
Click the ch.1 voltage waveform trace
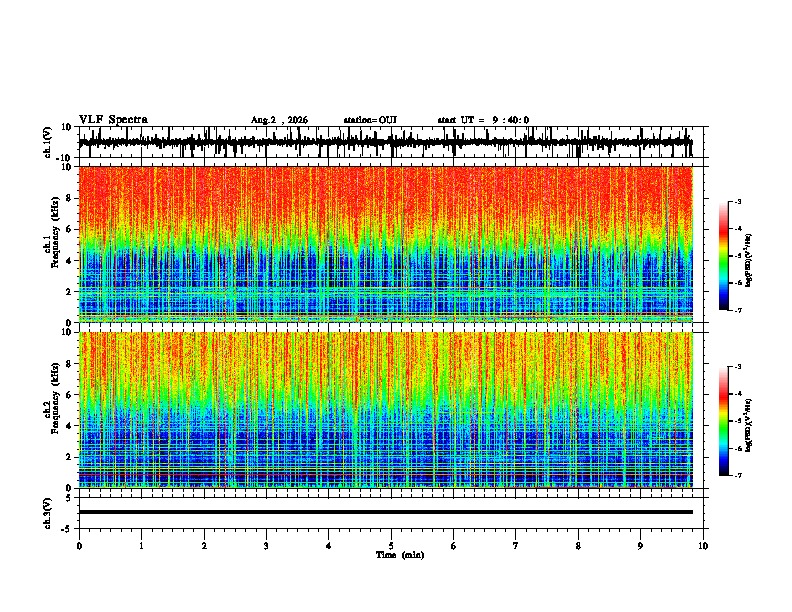click(385, 142)
